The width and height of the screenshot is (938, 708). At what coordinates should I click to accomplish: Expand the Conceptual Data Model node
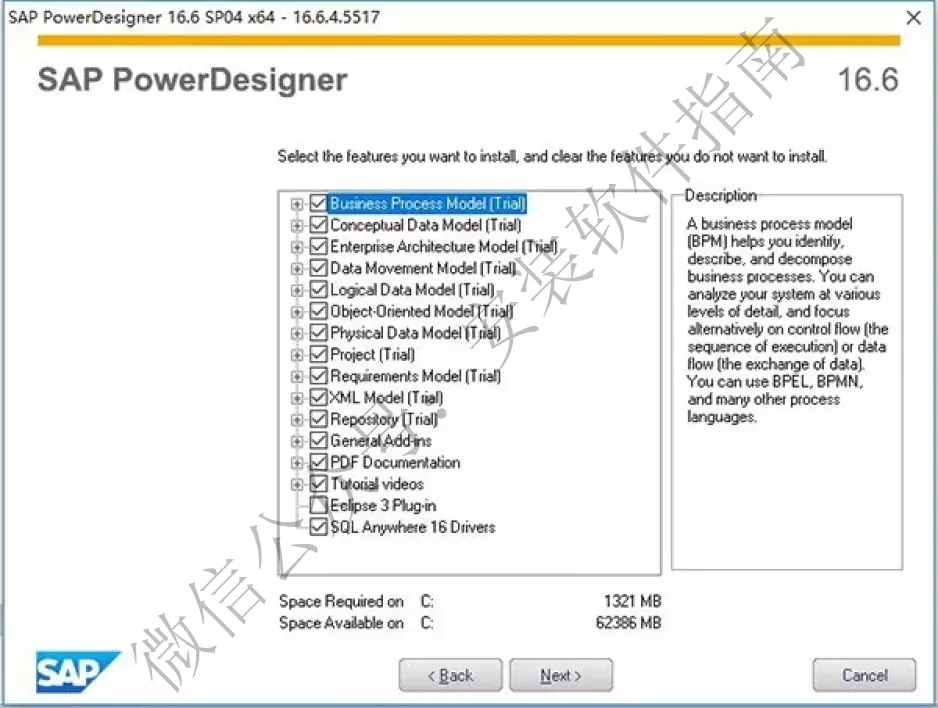click(x=296, y=225)
